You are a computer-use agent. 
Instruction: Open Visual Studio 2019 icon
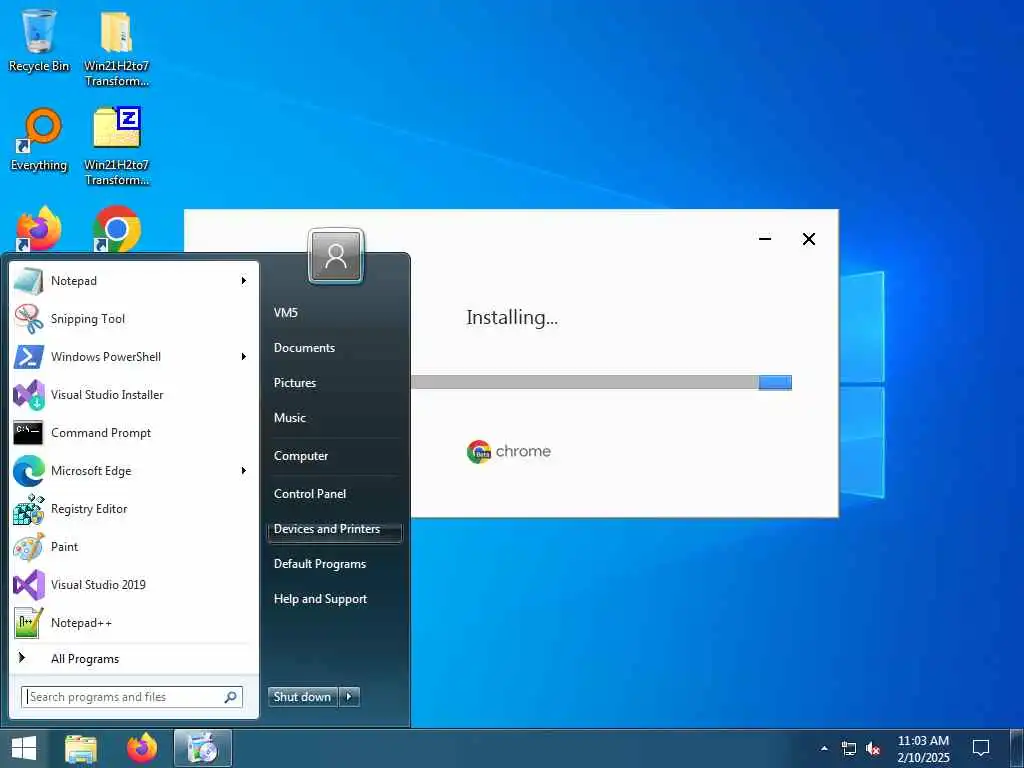pyautogui.click(x=29, y=584)
